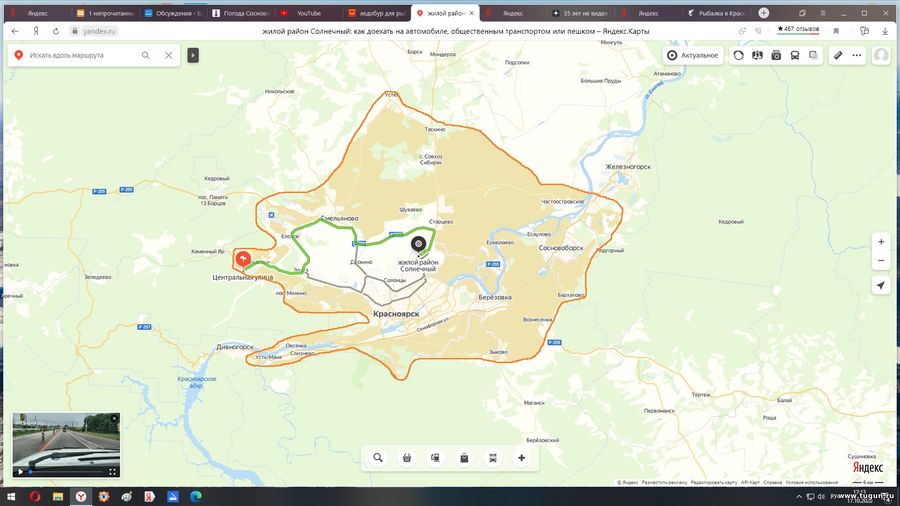
Task: Click the Yandex 'Я' home button
Action: click(36, 31)
